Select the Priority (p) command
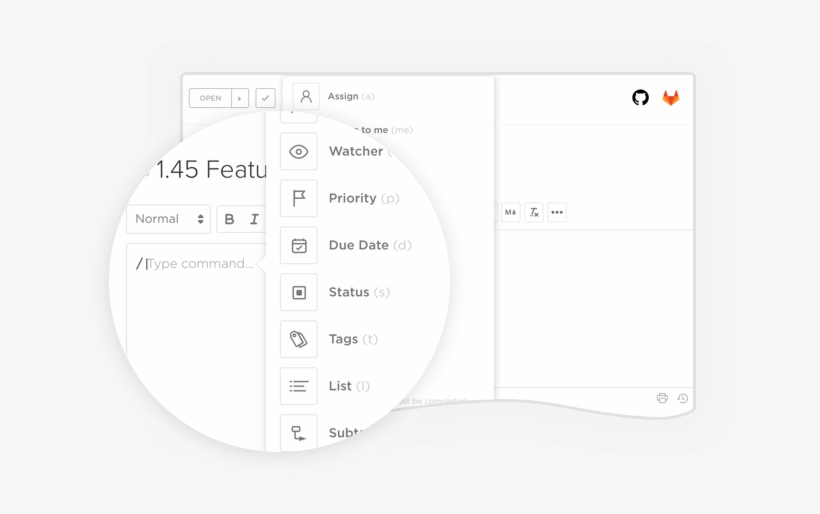 click(x=364, y=198)
